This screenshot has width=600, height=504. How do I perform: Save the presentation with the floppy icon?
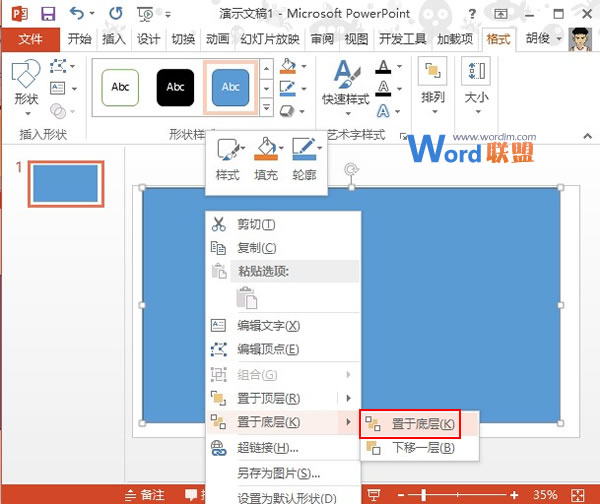coord(48,14)
